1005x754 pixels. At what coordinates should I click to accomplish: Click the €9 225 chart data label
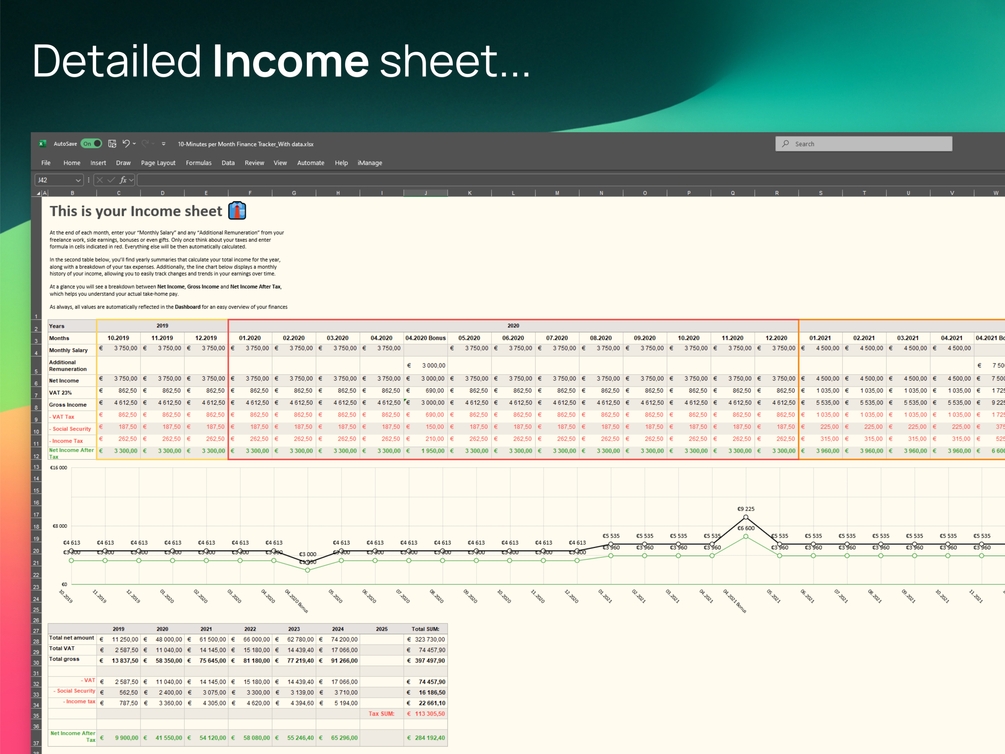(x=746, y=509)
